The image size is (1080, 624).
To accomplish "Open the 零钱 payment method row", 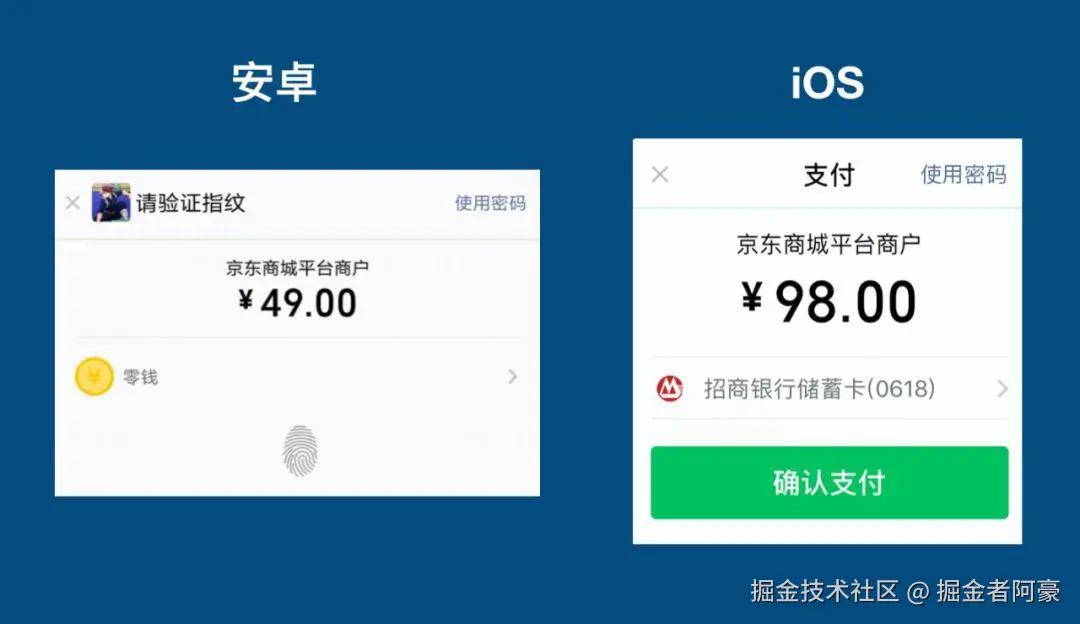I will (298, 377).
